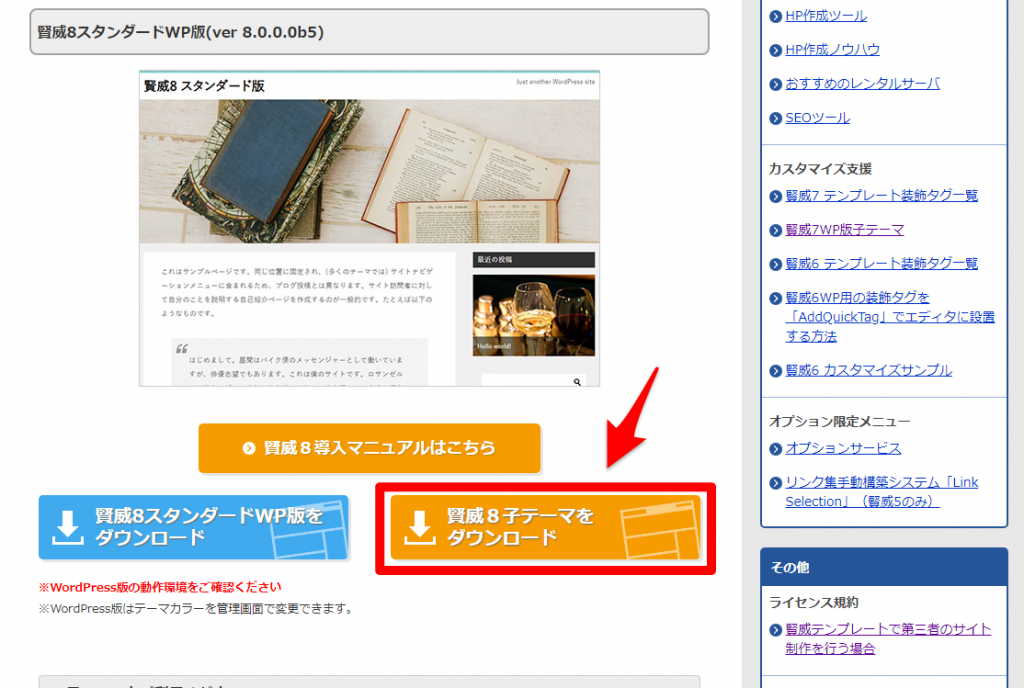Open the リンク集手動構築システム Link Selection link

(882, 492)
